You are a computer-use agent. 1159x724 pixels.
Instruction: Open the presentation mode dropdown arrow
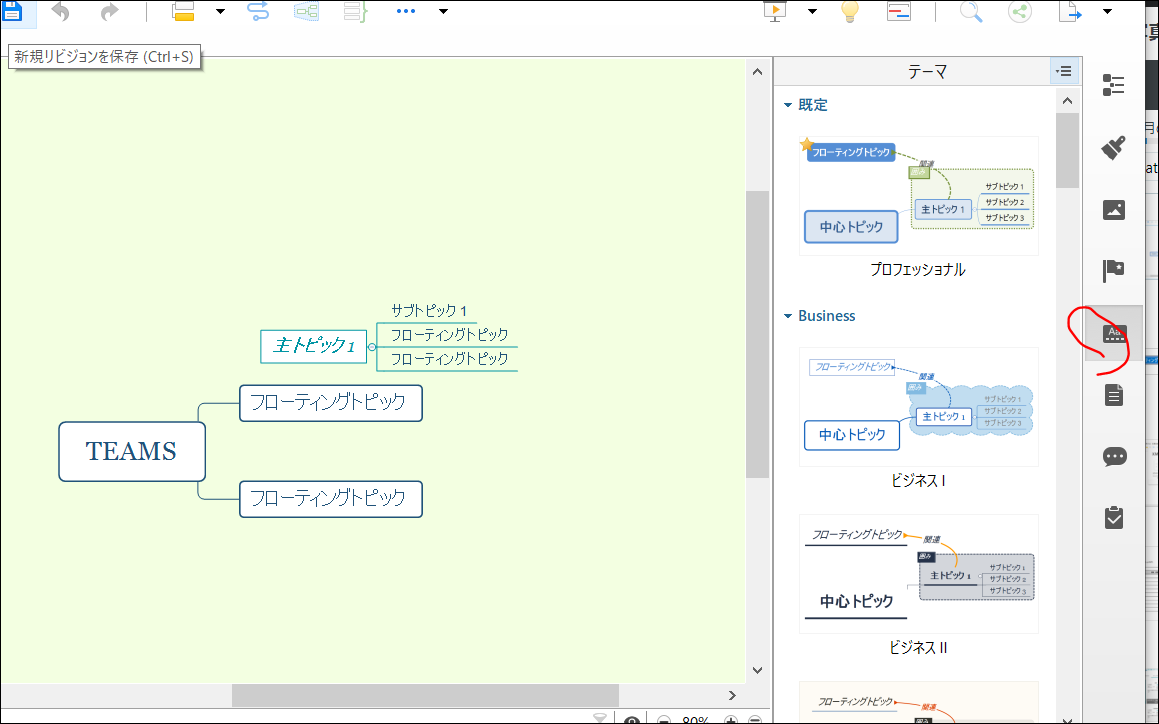tap(812, 11)
